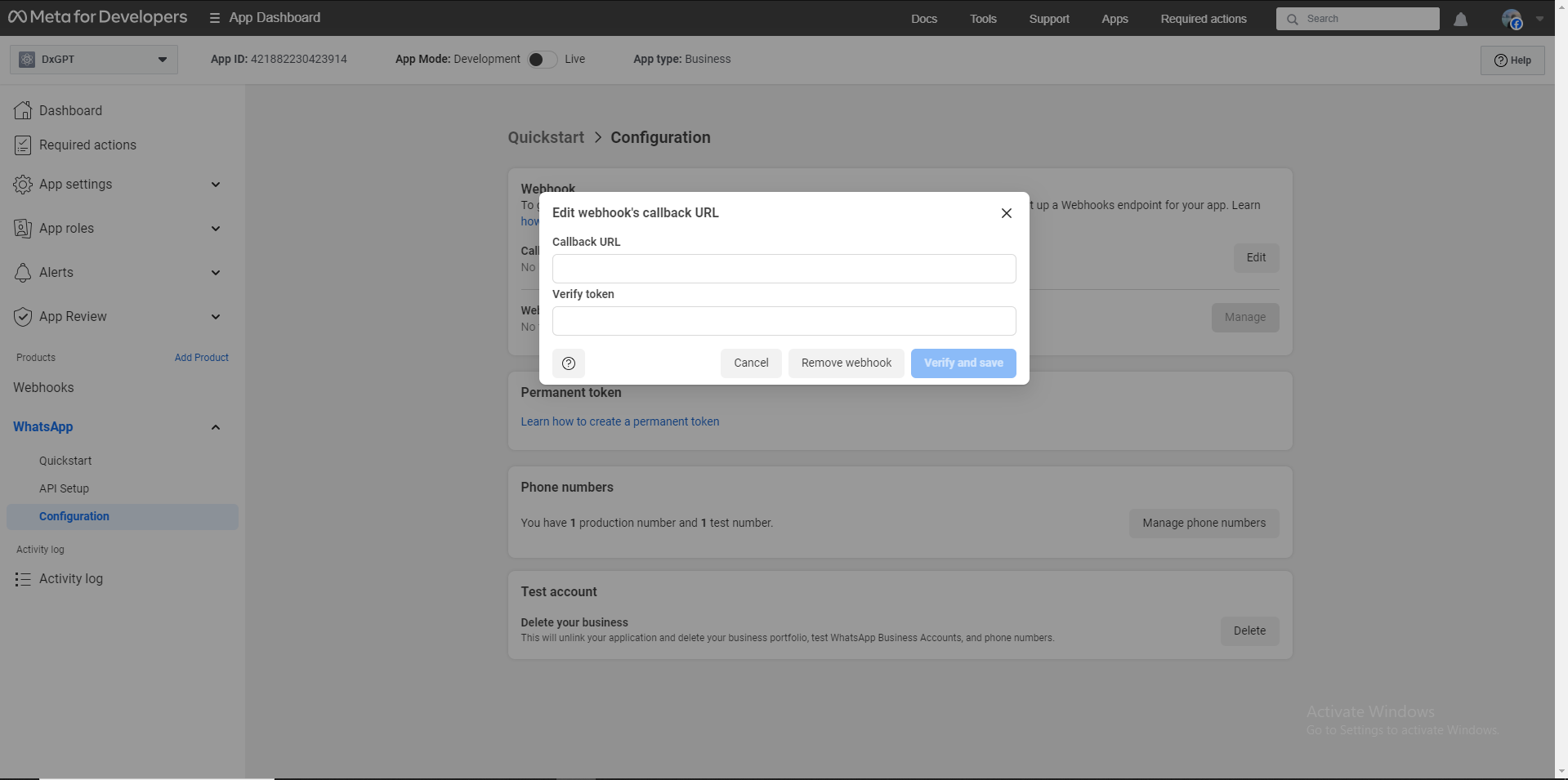Toggle App Mode to Live
Screen dimensions: 1568x780
542,60
